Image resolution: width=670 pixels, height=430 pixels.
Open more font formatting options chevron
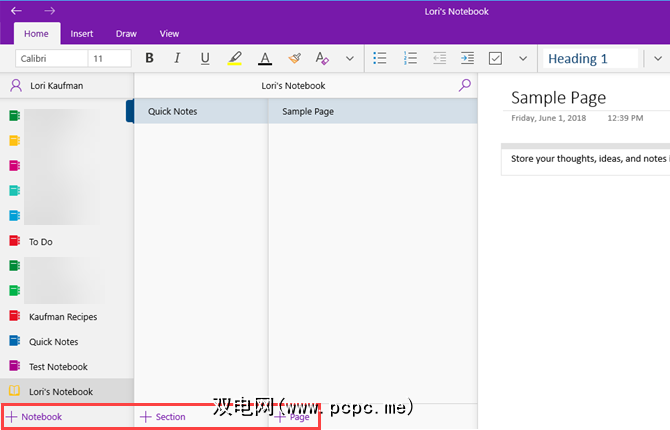tap(349, 58)
